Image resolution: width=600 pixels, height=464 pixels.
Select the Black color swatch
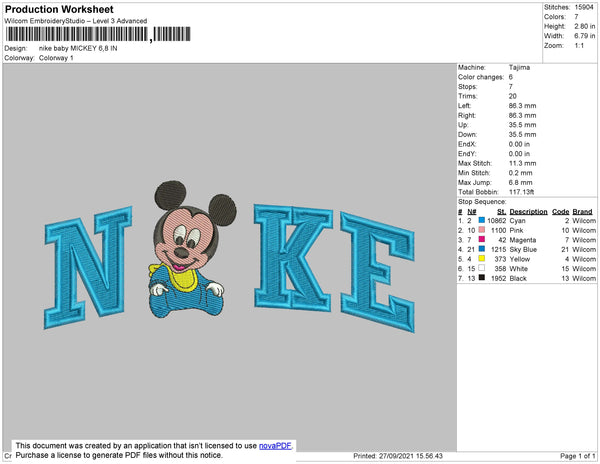pos(481,278)
